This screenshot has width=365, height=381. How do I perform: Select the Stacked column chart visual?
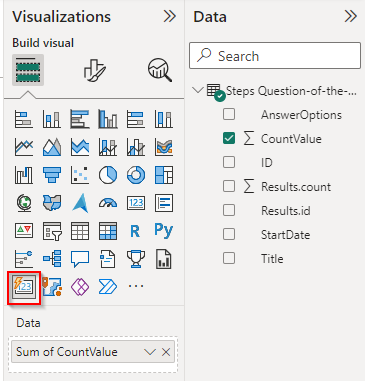(x=52, y=119)
